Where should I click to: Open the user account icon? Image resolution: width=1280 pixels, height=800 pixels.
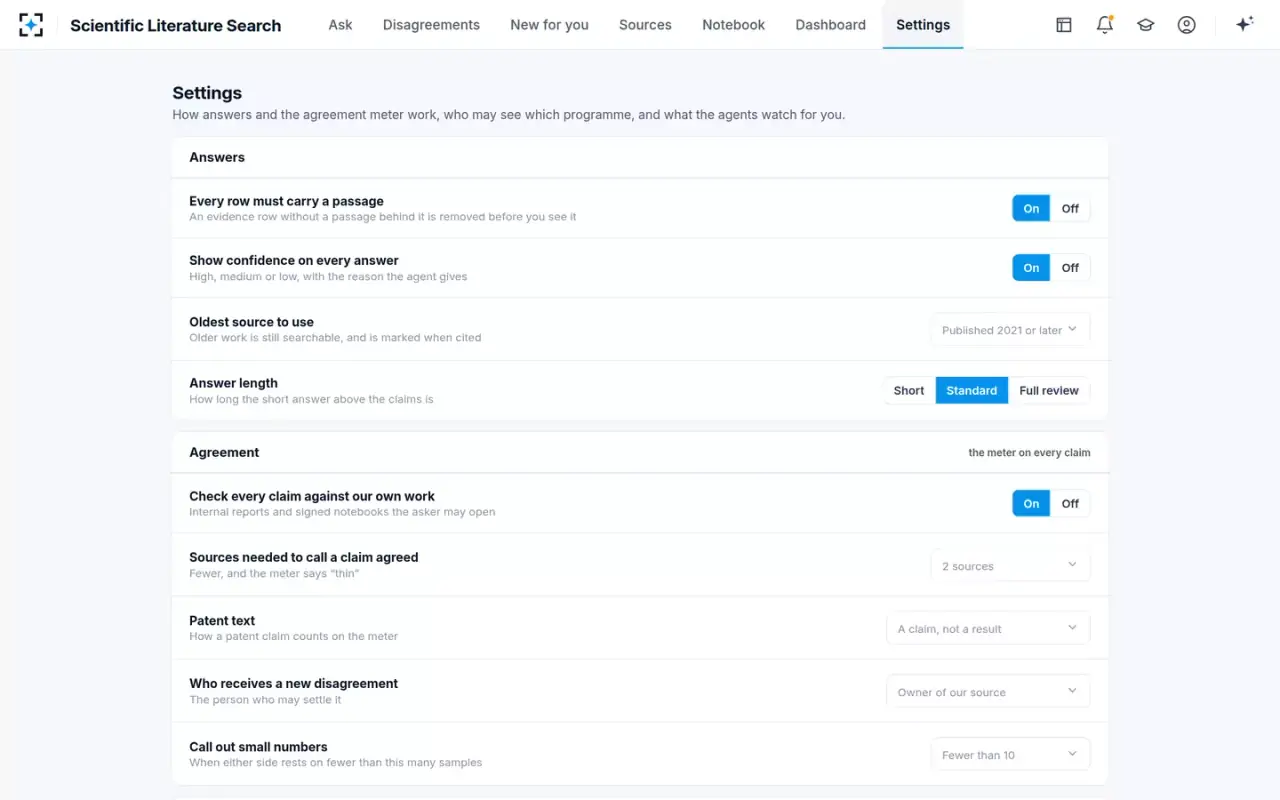click(x=1187, y=25)
